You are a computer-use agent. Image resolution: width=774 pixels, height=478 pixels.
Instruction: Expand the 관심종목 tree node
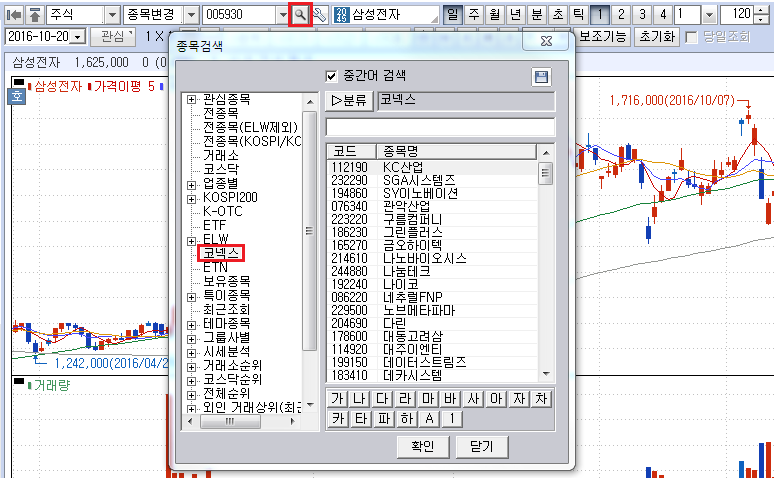(191, 100)
